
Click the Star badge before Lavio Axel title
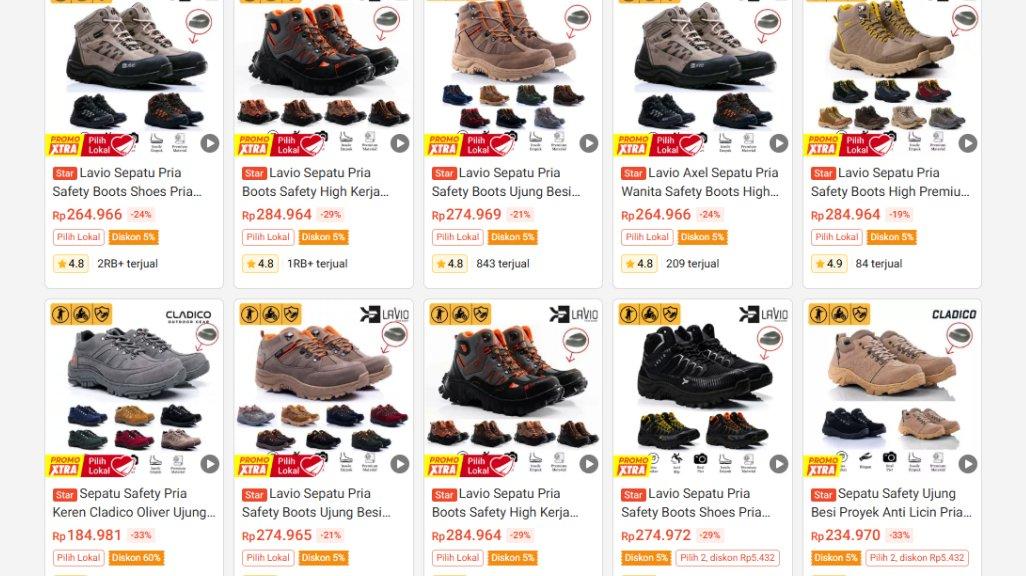pos(633,173)
